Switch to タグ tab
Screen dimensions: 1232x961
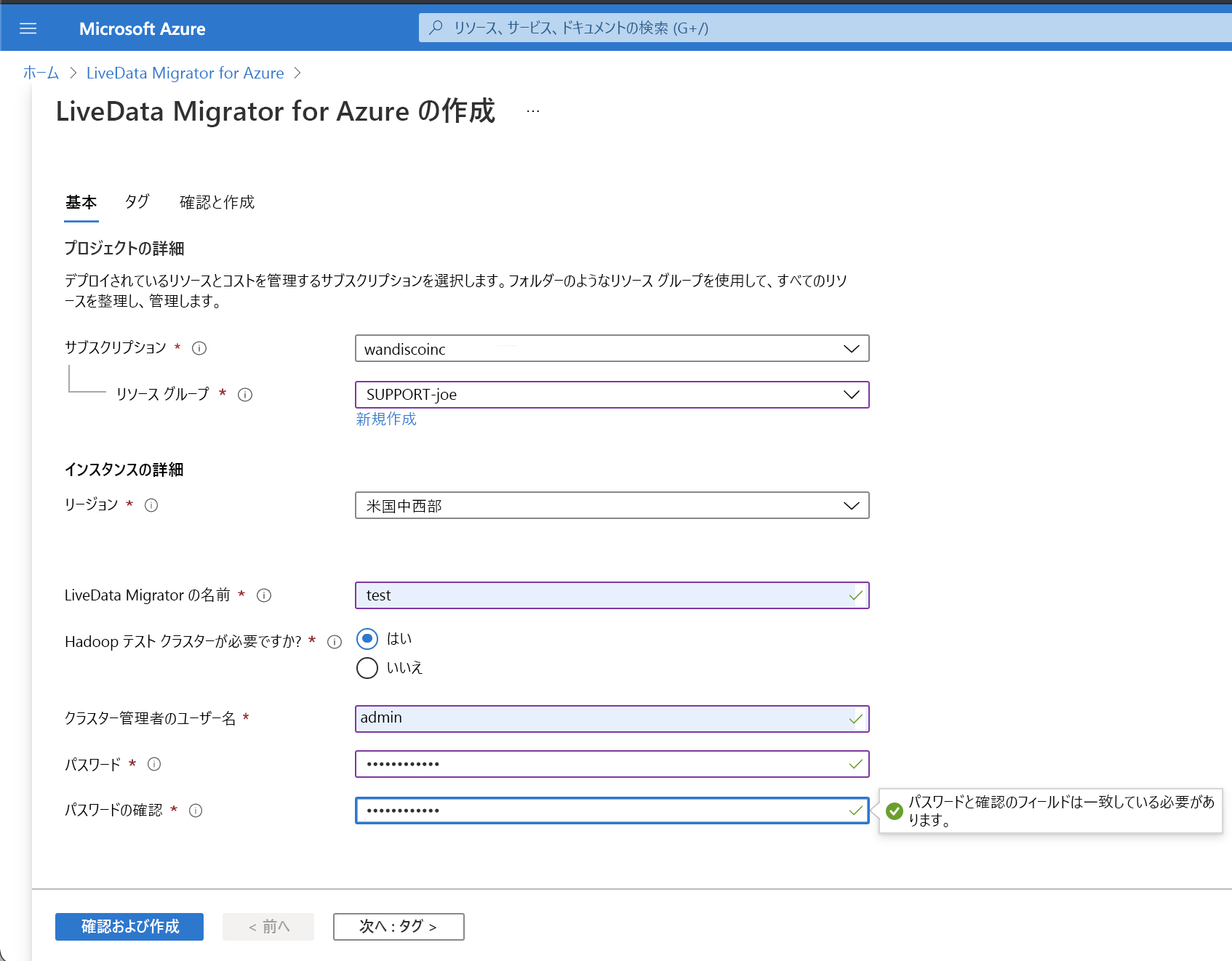coord(137,202)
